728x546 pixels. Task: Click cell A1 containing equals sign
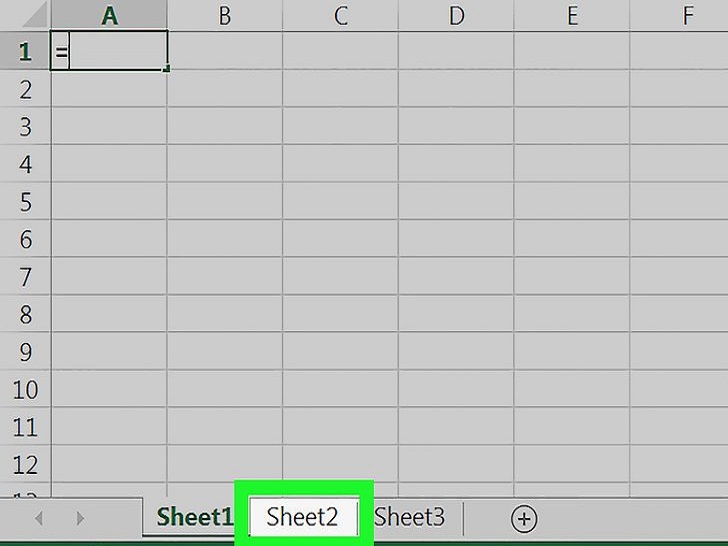click(x=108, y=52)
